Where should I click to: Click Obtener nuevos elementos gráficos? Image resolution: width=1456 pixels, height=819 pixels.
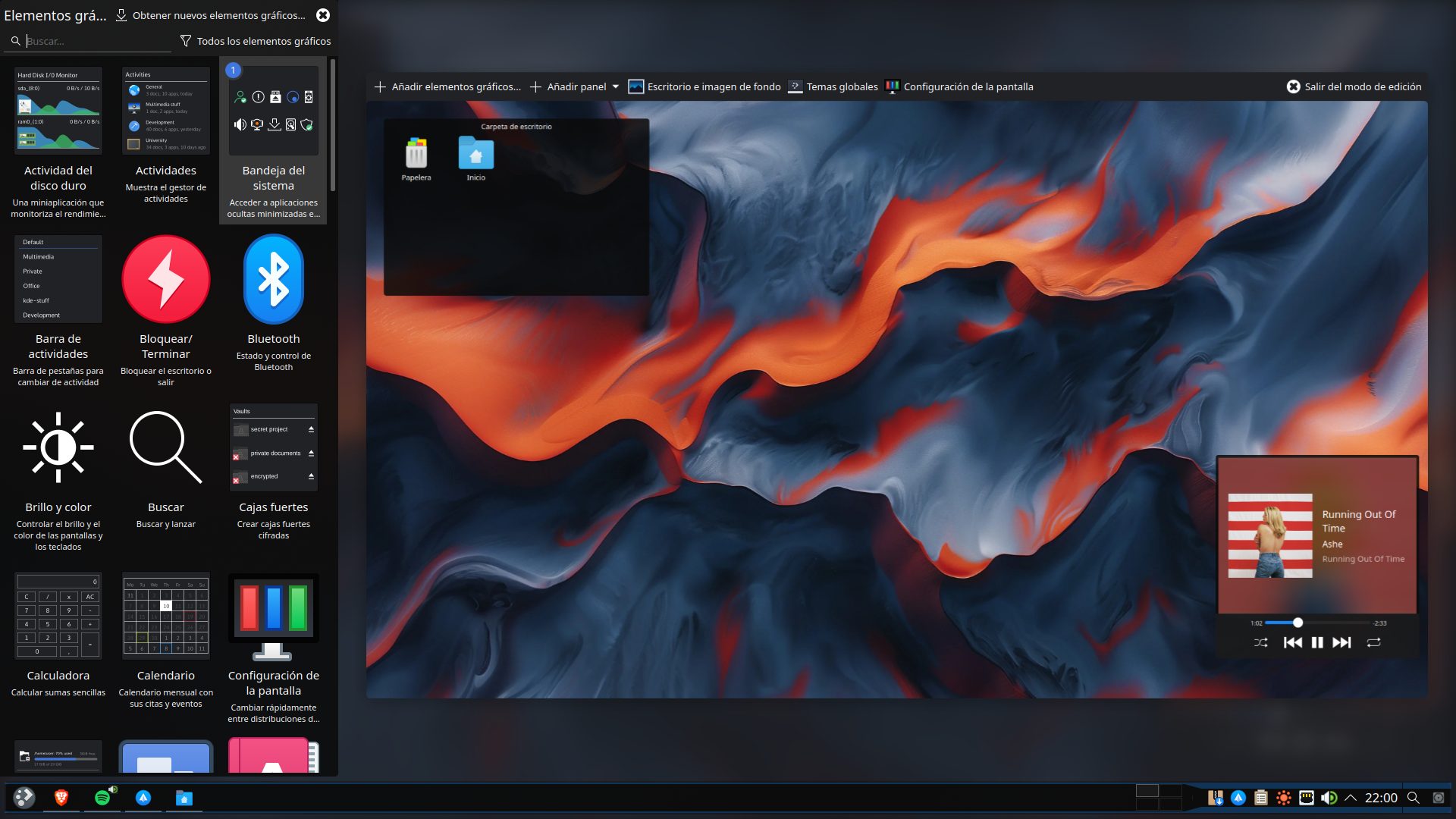[x=211, y=15]
